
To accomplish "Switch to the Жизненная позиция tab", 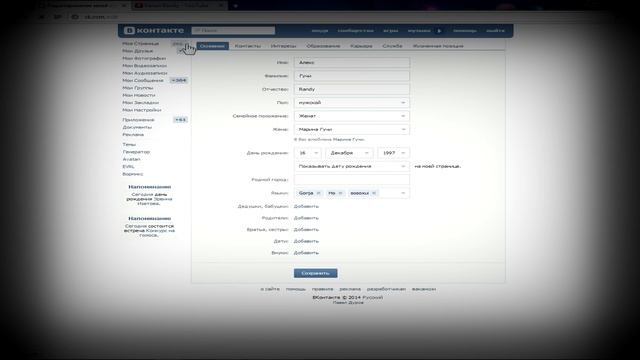I will [x=438, y=46].
